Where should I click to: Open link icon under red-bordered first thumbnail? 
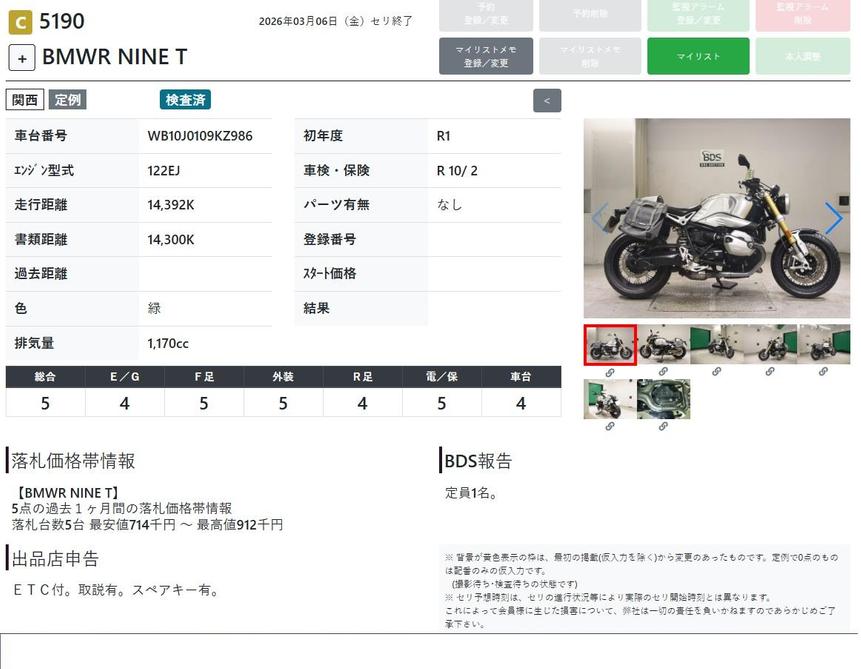(x=610, y=372)
